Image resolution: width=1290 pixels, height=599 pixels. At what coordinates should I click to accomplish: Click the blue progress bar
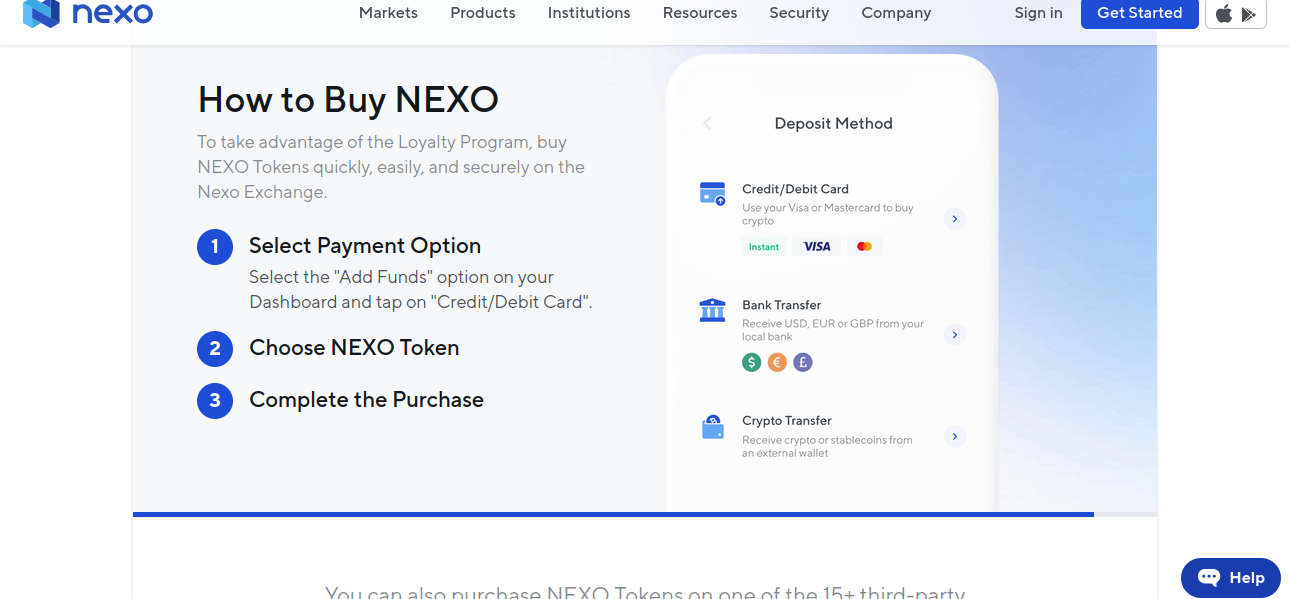click(x=612, y=514)
